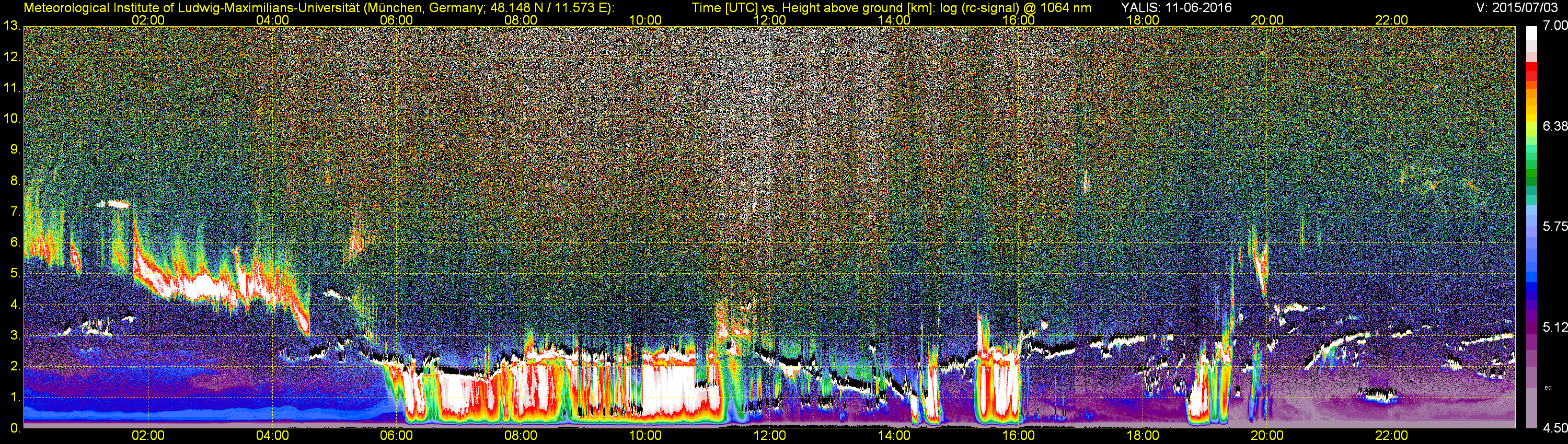Select the 6 km height axis label
Viewport: 1568px width, 444px height.
pyautogui.click(x=15, y=243)
